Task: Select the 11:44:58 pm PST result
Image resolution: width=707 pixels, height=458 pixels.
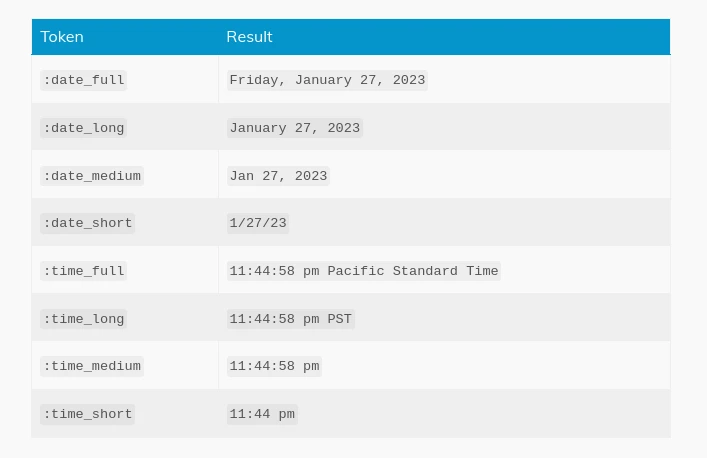Action: coord(290,319)
